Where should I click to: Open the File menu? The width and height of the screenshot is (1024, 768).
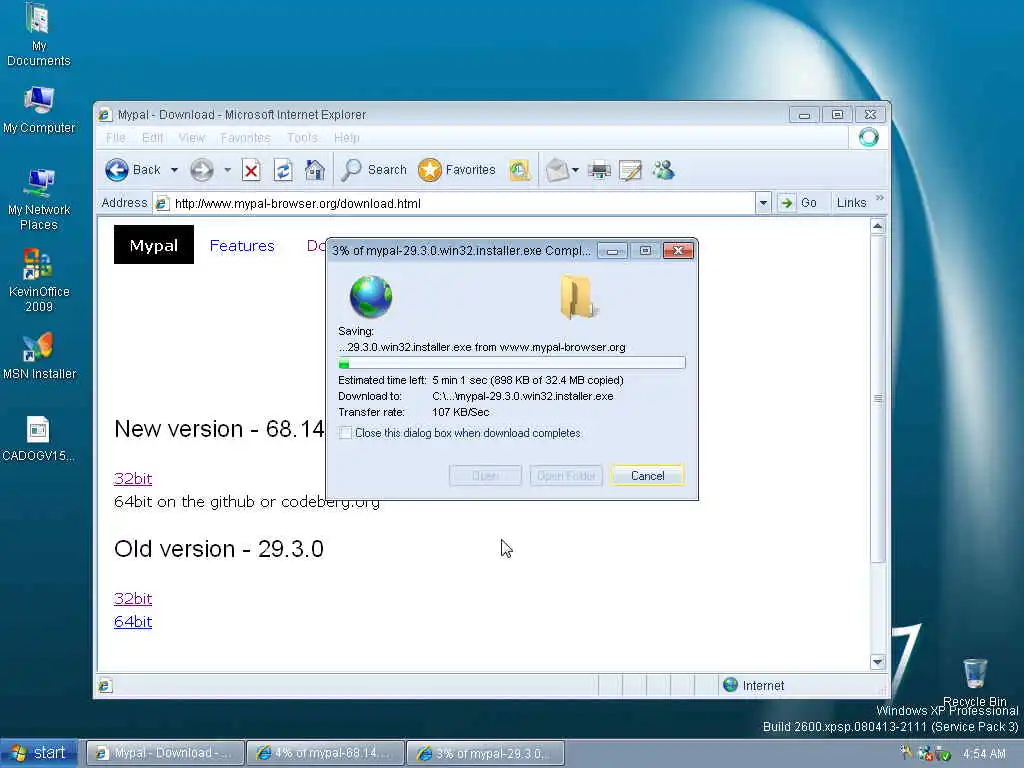tap(116, 138)
